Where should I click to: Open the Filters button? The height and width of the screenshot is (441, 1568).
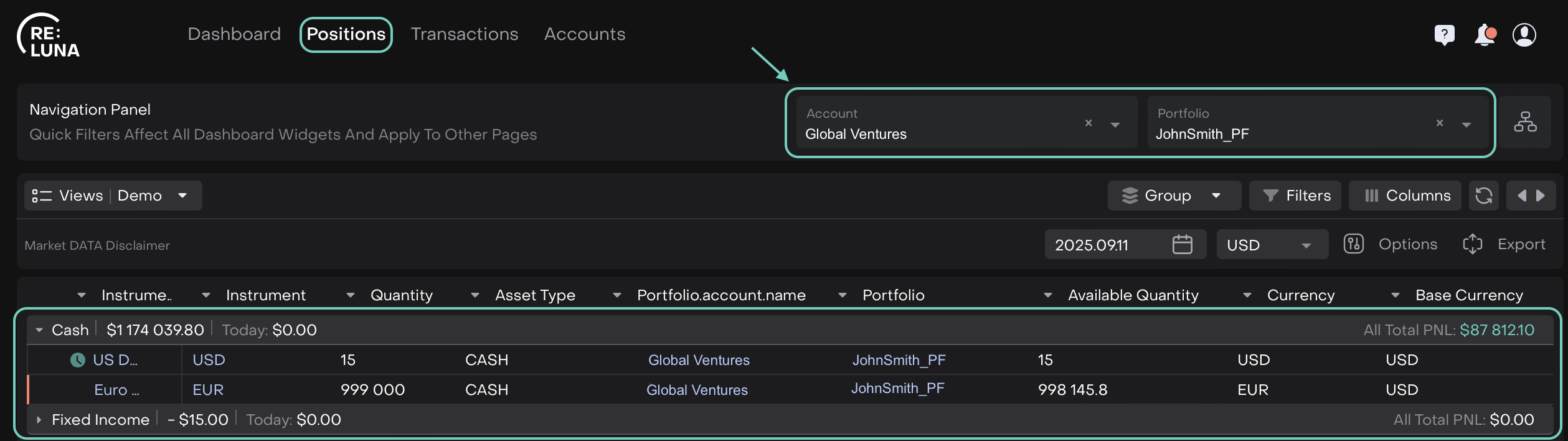1295,196
